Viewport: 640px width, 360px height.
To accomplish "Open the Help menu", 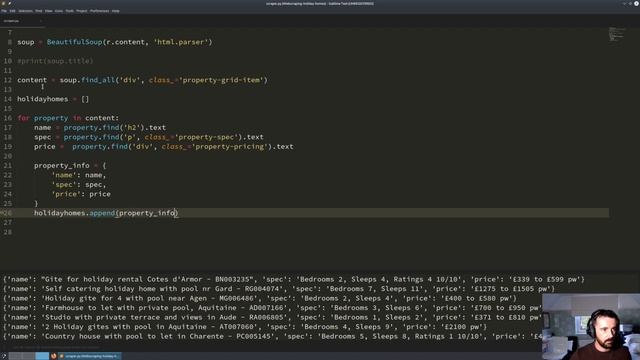I will (x=116, y=11).
